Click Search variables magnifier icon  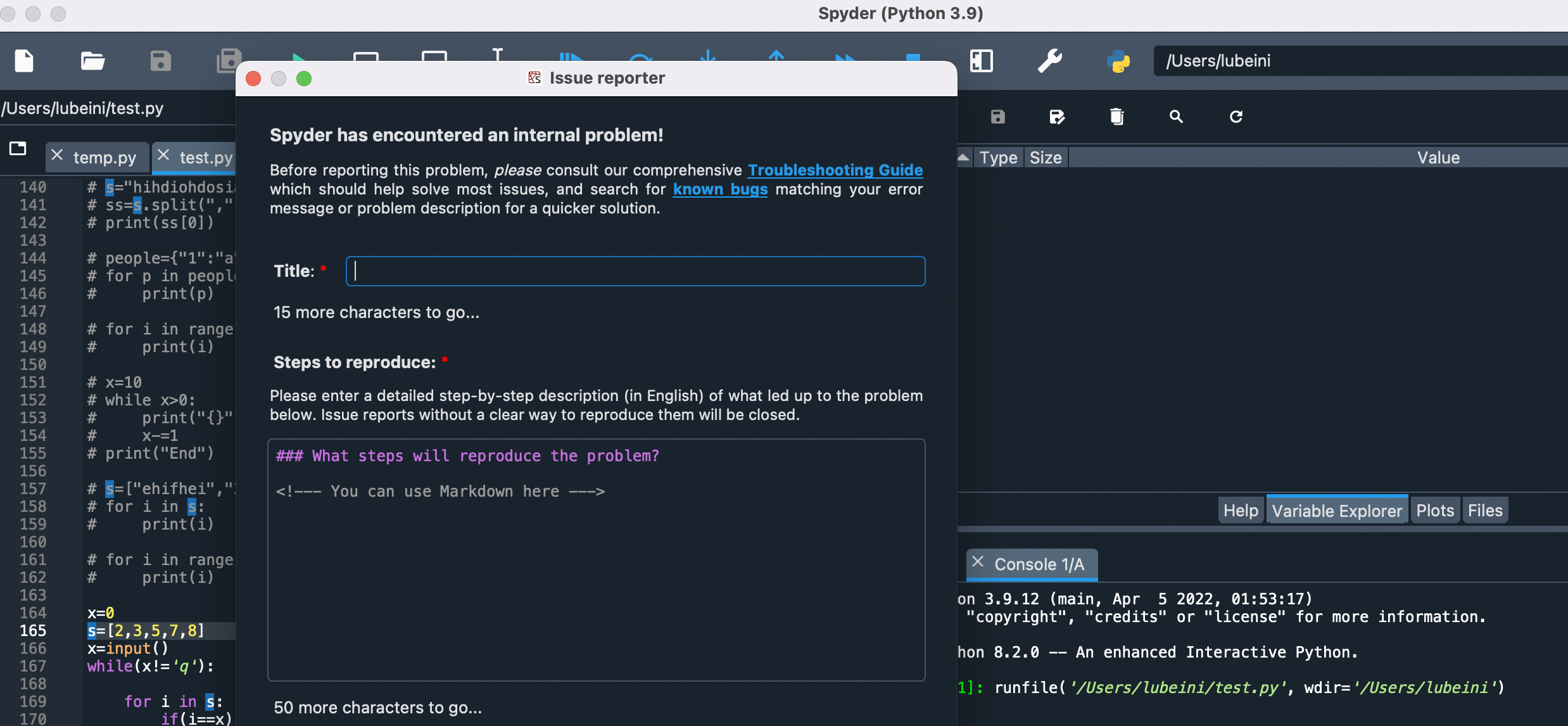pos(1176,117)
